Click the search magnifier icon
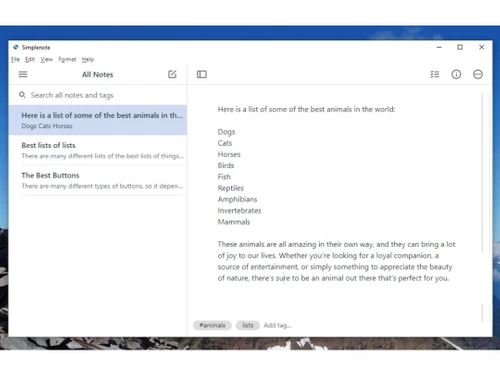This screenshot has height=375, width=500. coord(22,95)
